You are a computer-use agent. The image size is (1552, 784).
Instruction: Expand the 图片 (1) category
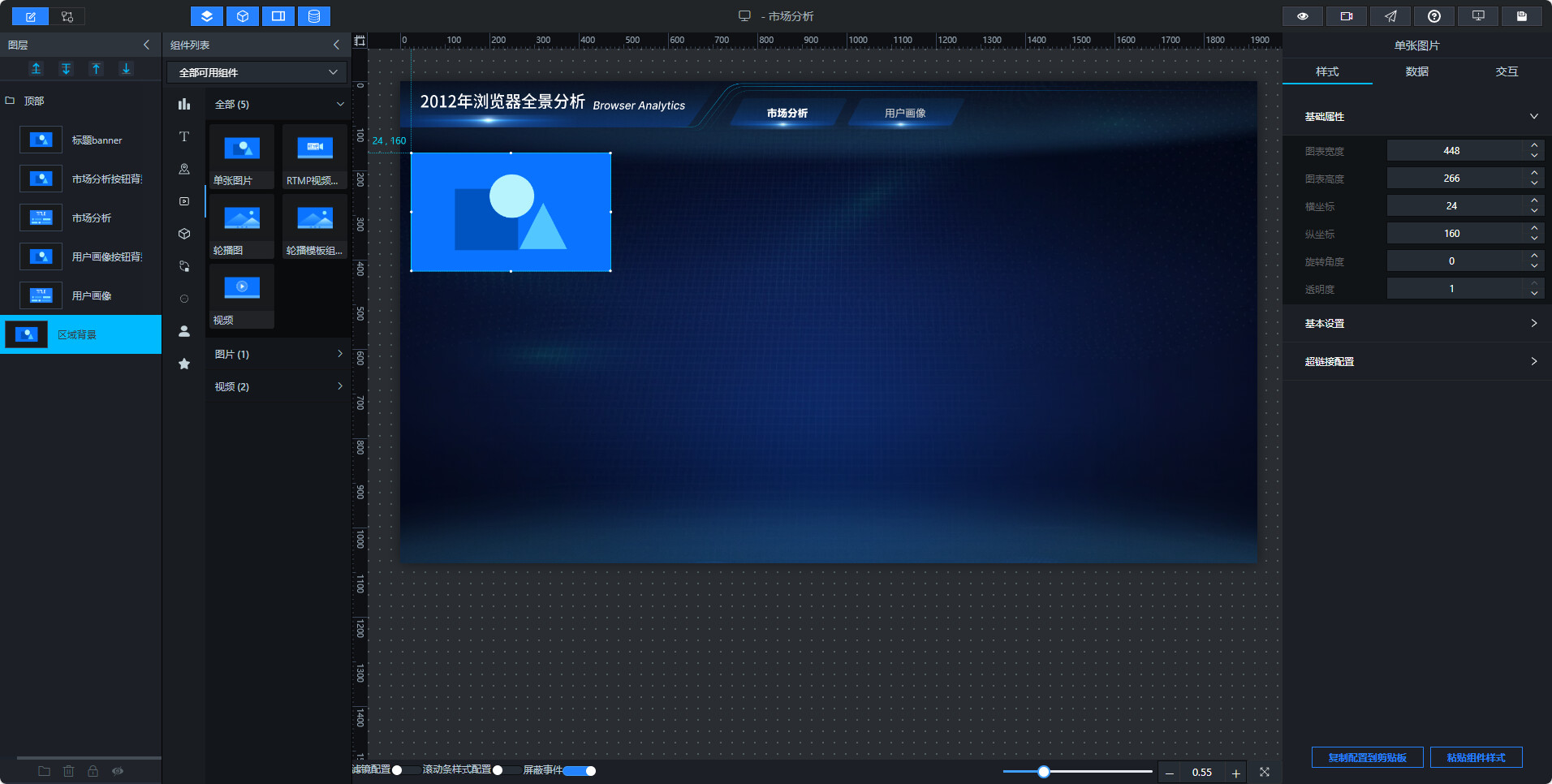coord(278,354)
